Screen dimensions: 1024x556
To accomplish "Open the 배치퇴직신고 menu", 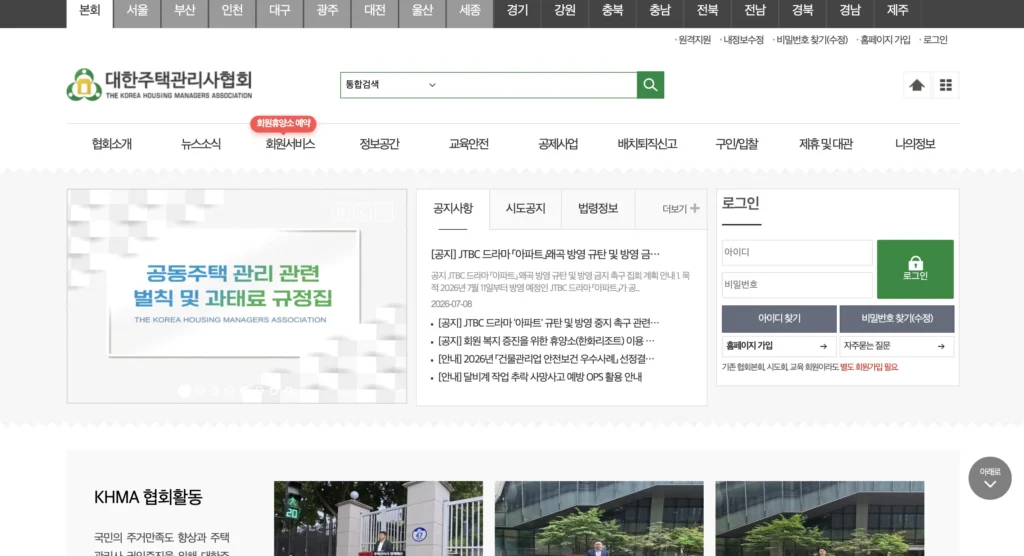I will pyautogui.click(x=647, y=144).
